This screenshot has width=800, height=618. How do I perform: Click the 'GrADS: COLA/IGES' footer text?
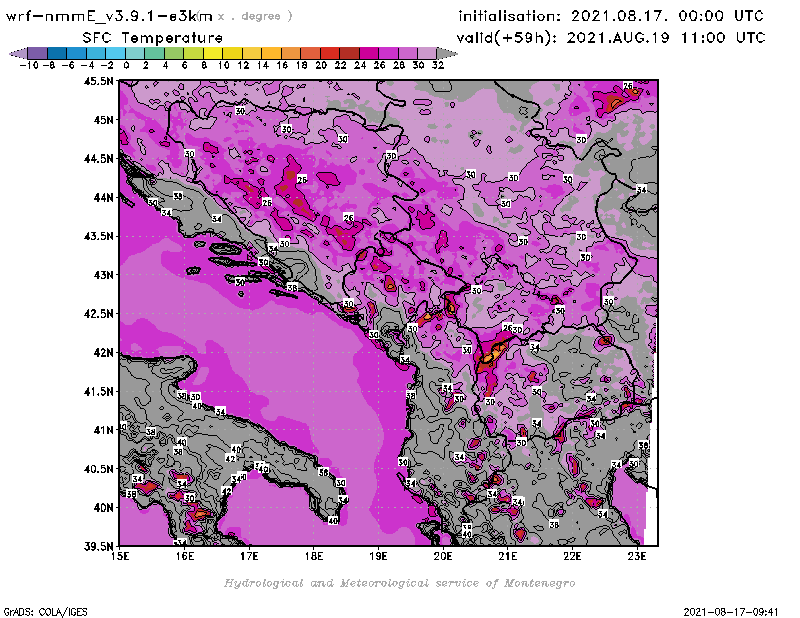(x=45, y=612)
